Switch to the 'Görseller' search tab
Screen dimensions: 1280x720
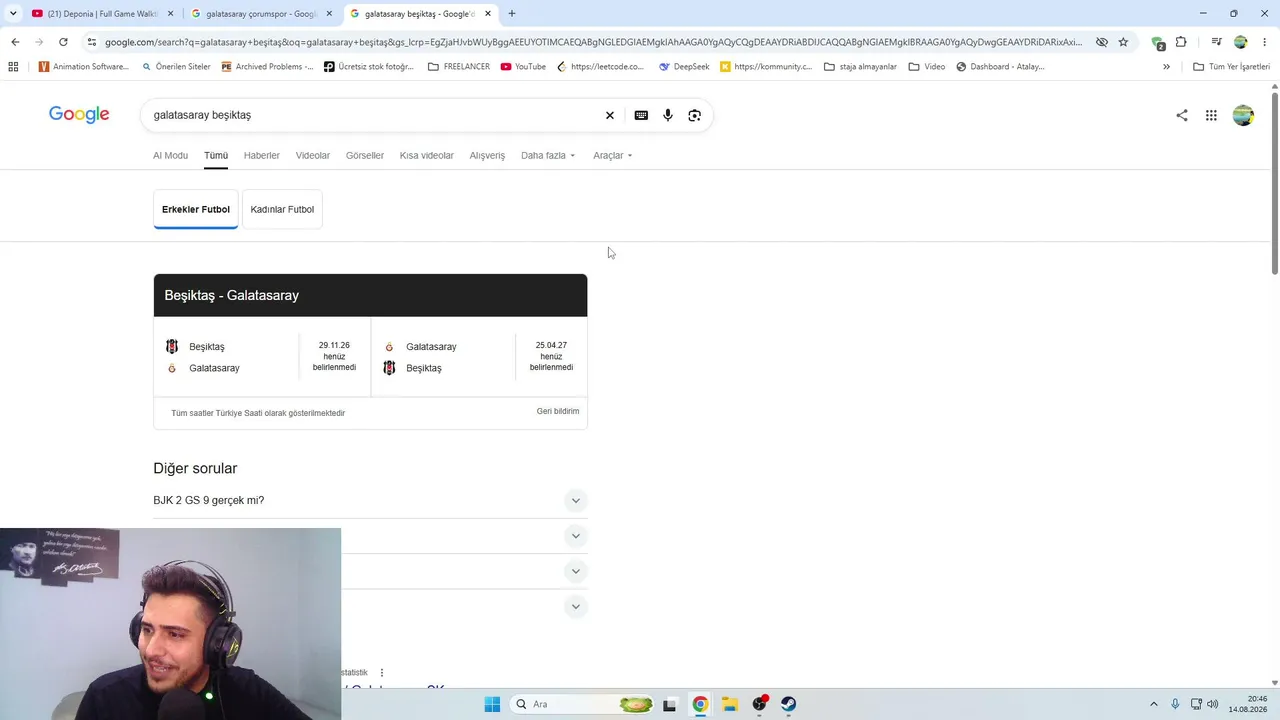(365, 155)
